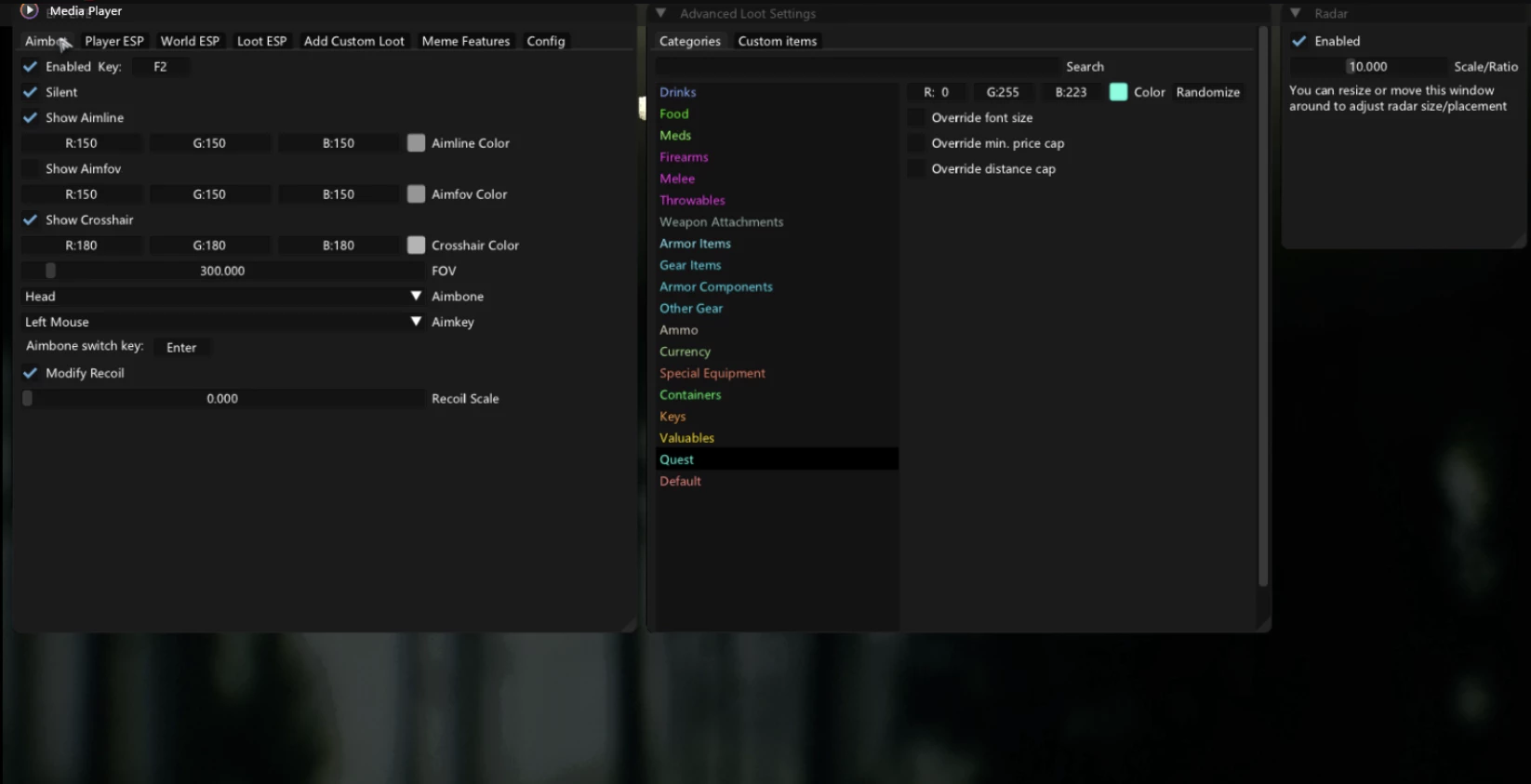
Task: Enable Override font size
Action: 916,118
